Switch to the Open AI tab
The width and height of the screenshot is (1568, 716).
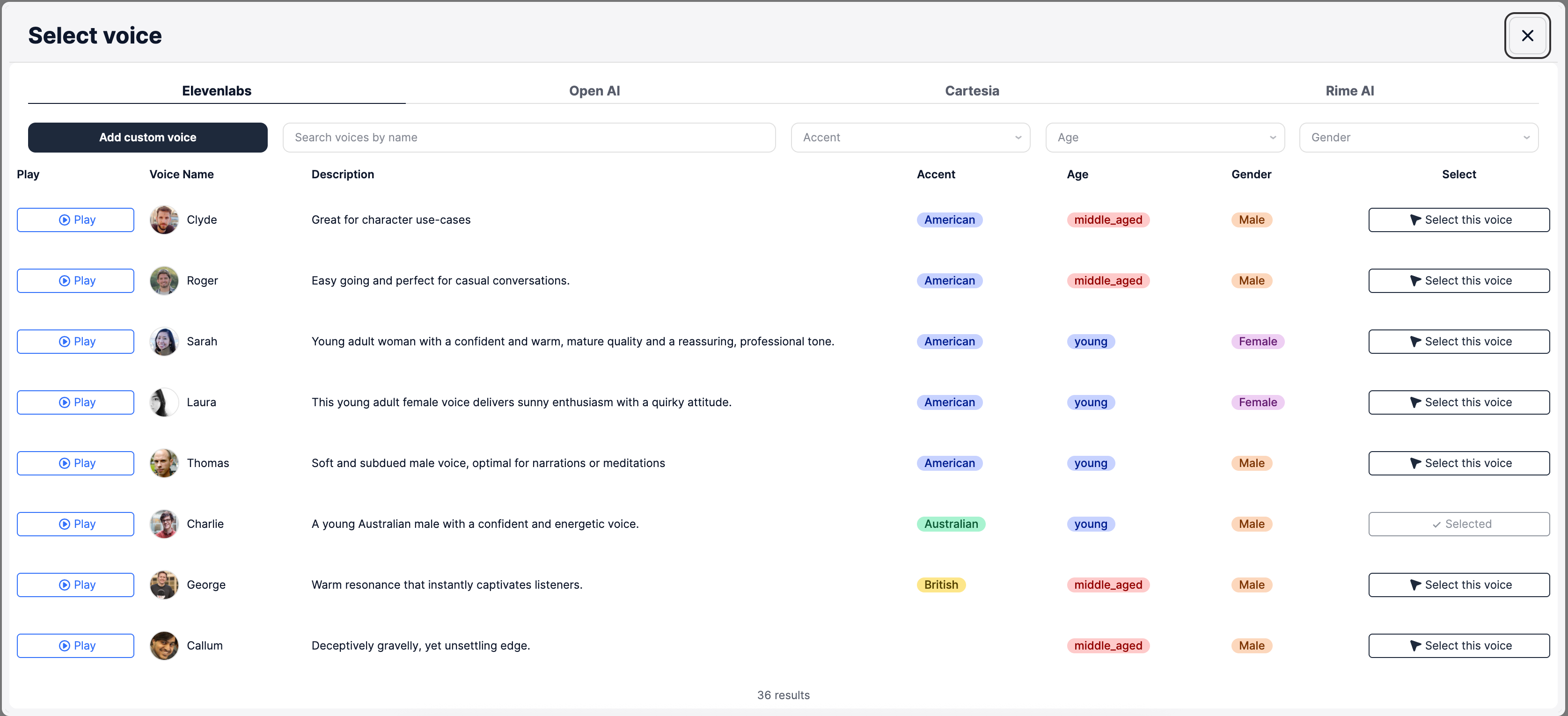coord(594,91)
